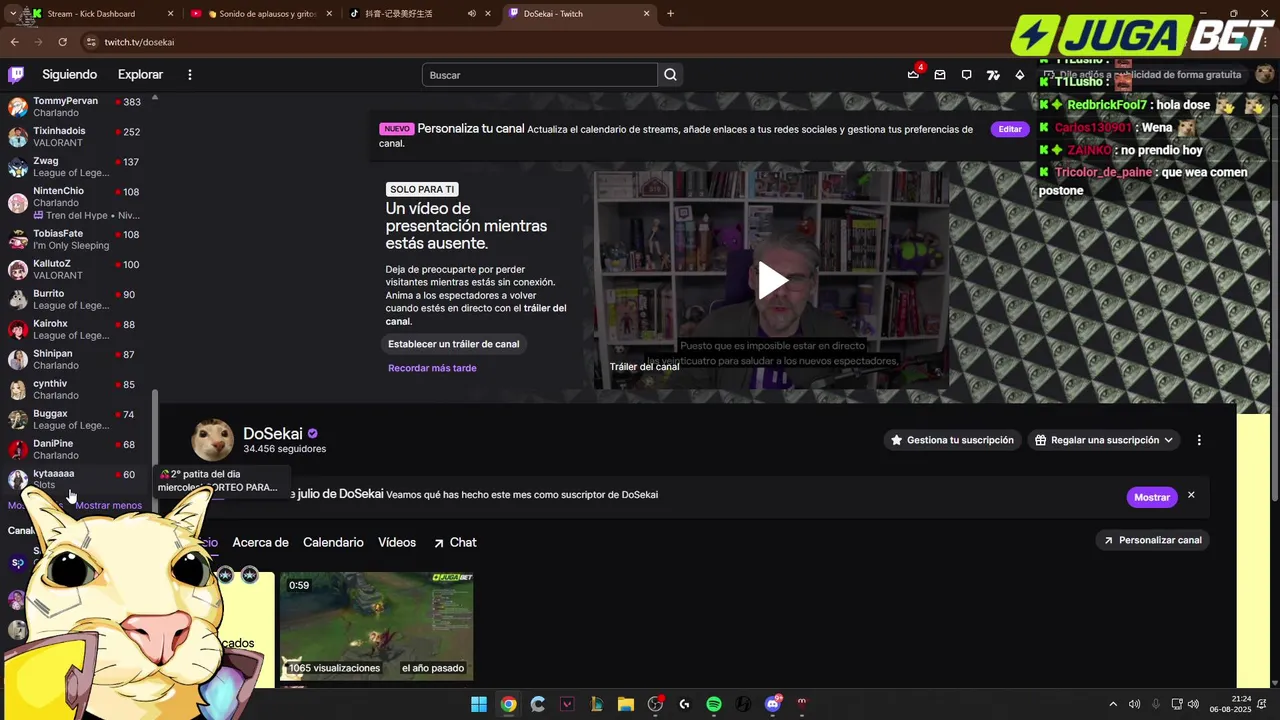
Task: Open Kairohx channel in sidebar
Action: pos(76,329)
